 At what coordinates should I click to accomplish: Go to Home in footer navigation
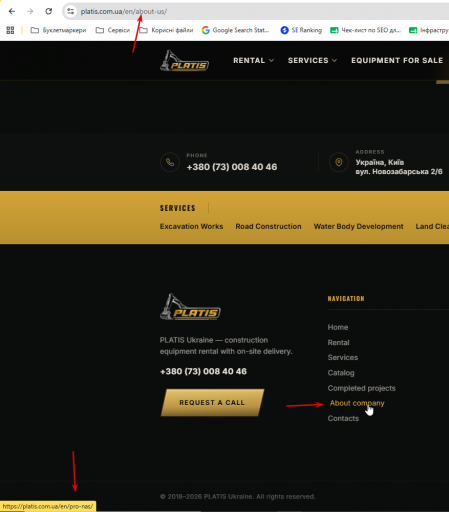338,327
